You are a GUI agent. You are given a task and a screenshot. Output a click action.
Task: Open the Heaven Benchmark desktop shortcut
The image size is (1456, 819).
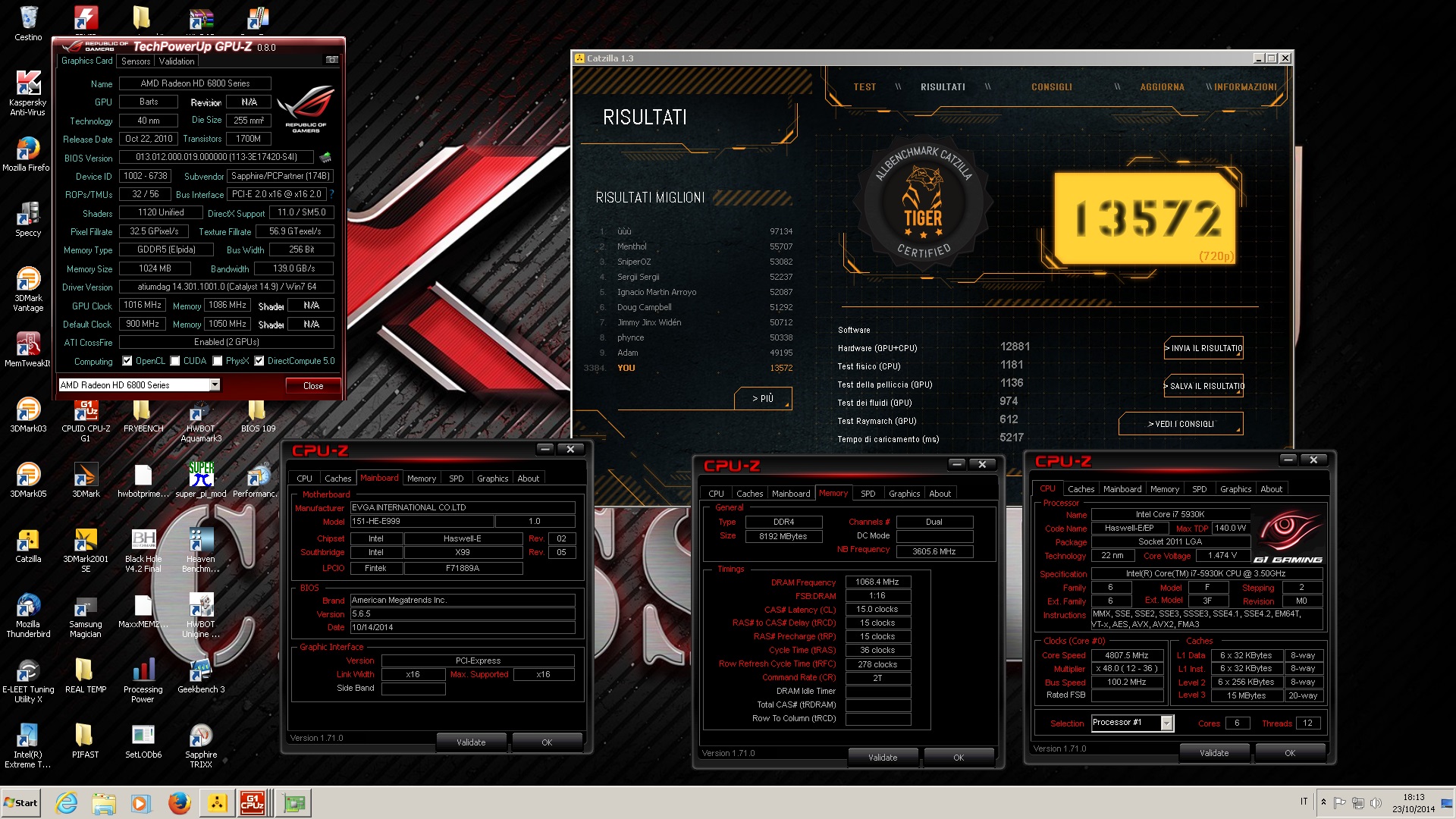pos(201,550)
